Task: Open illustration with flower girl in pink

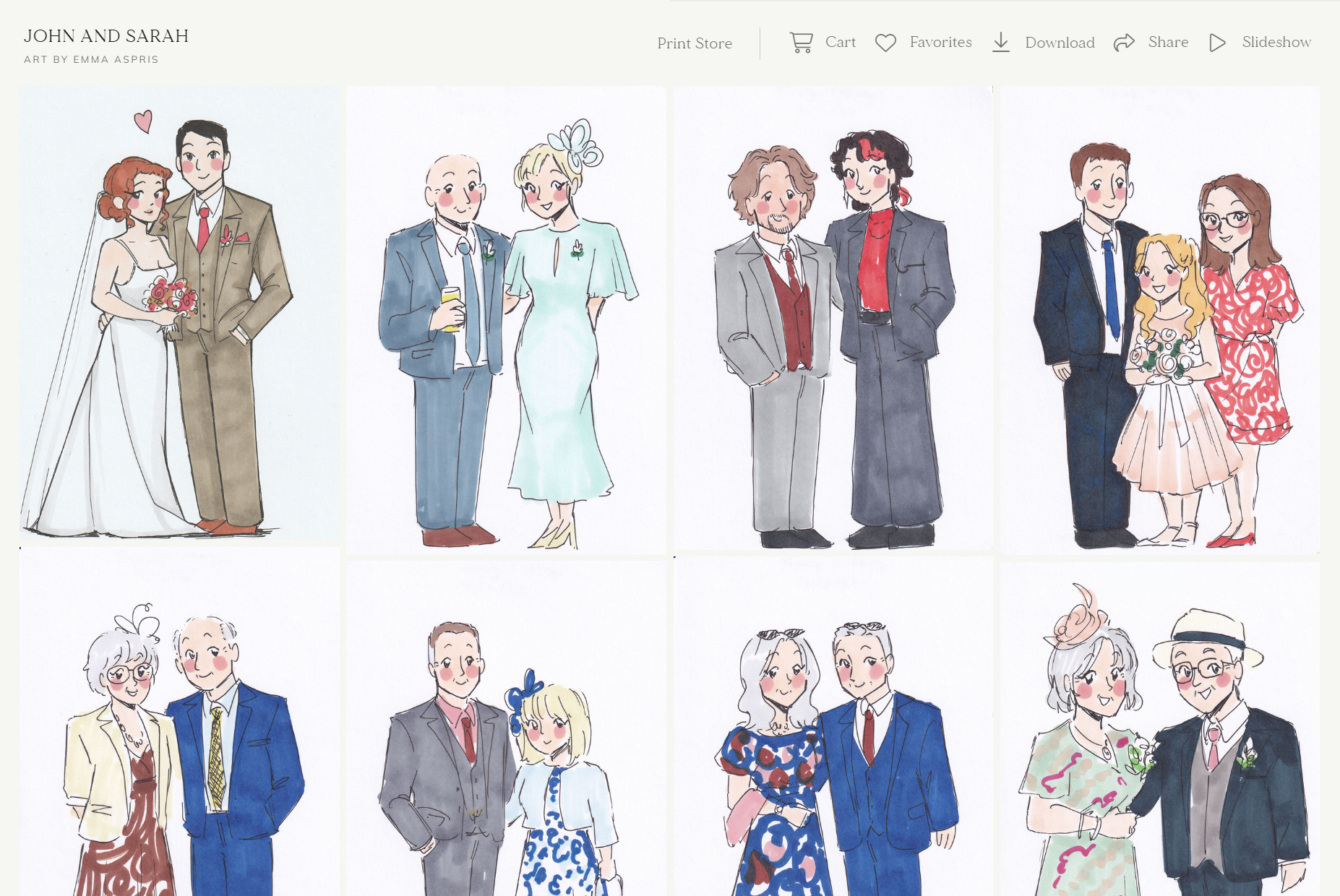Action: click(1160, 319)
